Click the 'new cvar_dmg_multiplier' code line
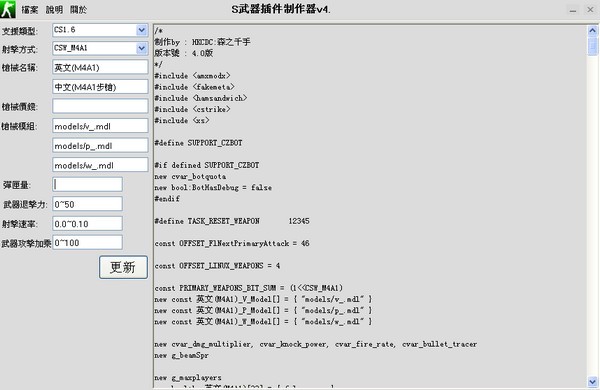This screenshot has height=390, width=600. coord(316,344)
